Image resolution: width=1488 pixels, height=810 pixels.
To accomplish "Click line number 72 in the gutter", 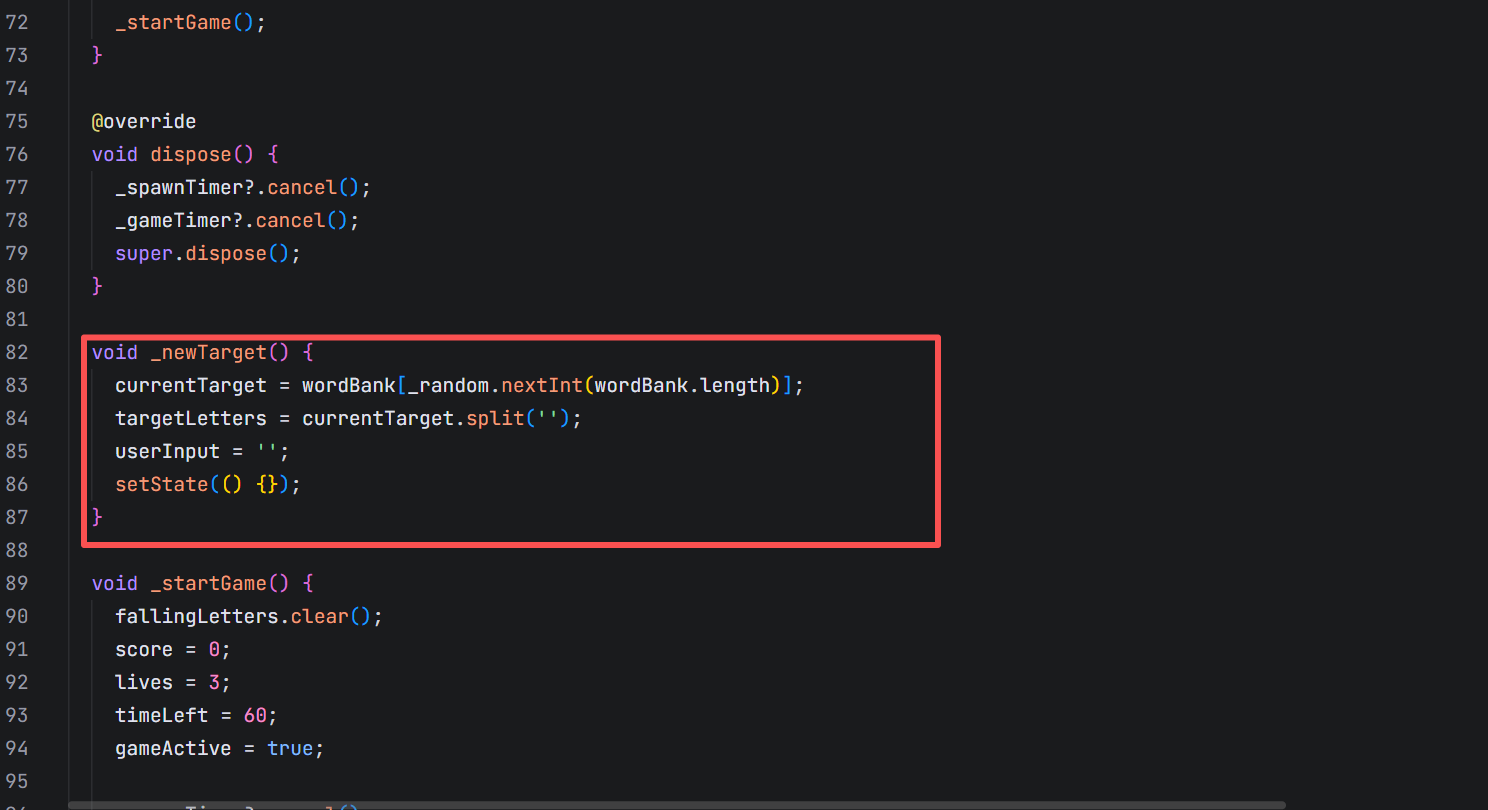I will (x=17, y=22).
